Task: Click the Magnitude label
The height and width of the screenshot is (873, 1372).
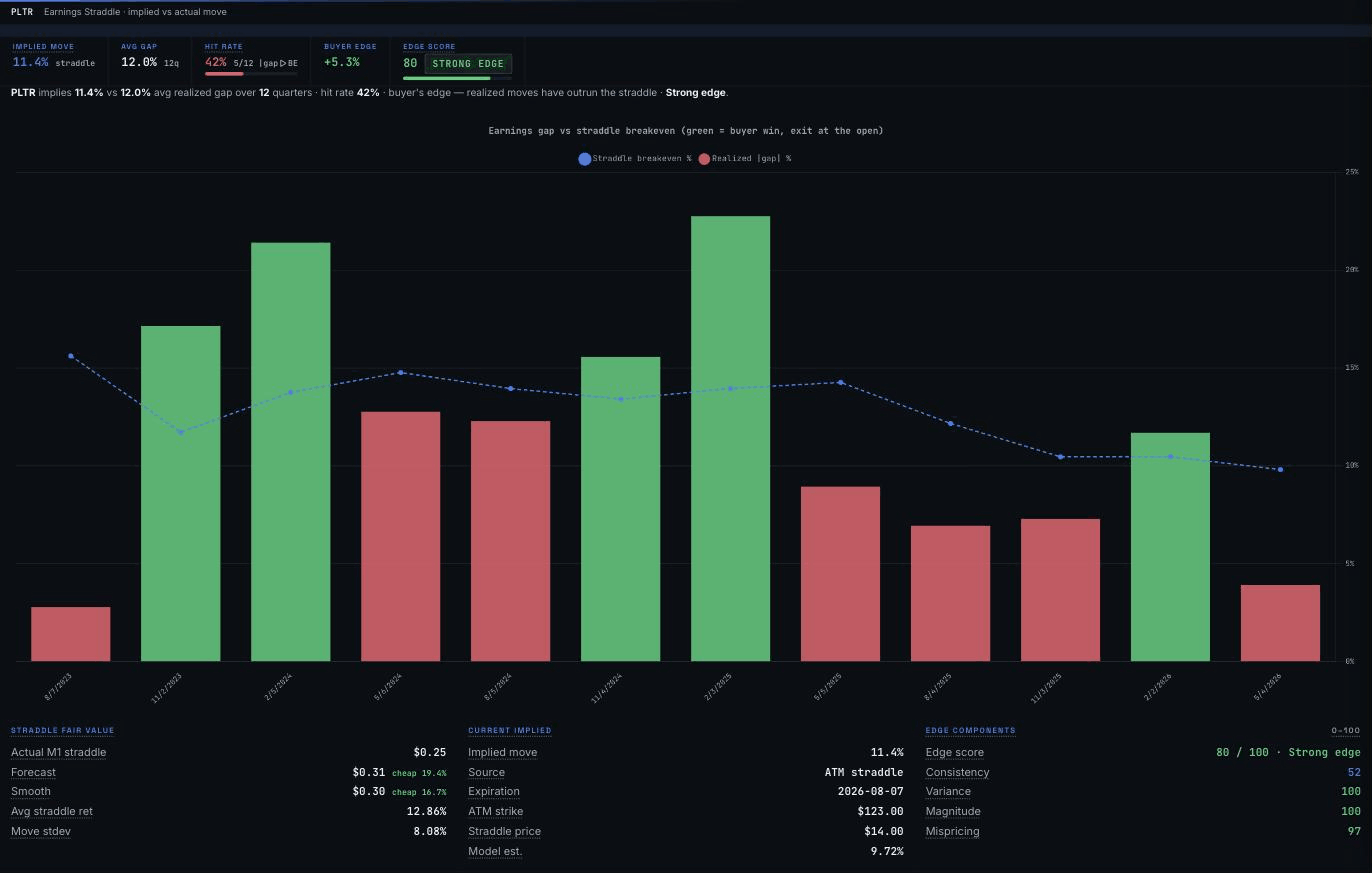Action: (953, 811)
